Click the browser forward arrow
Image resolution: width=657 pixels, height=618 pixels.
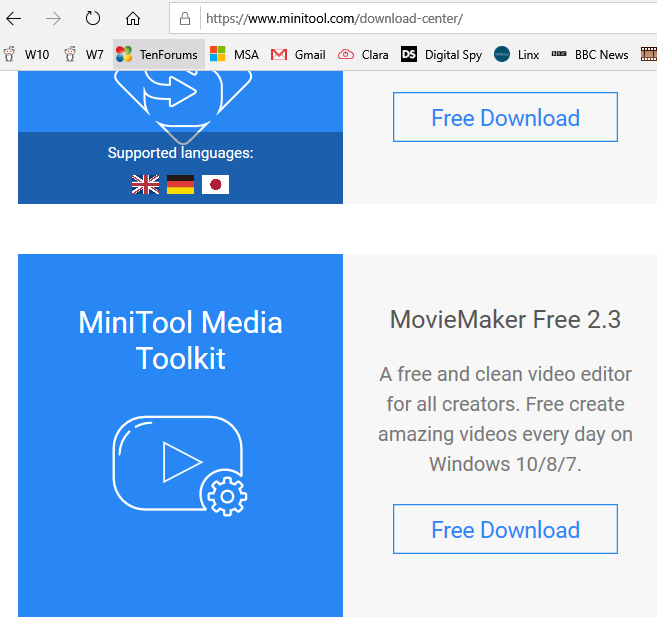pos(53,18)
